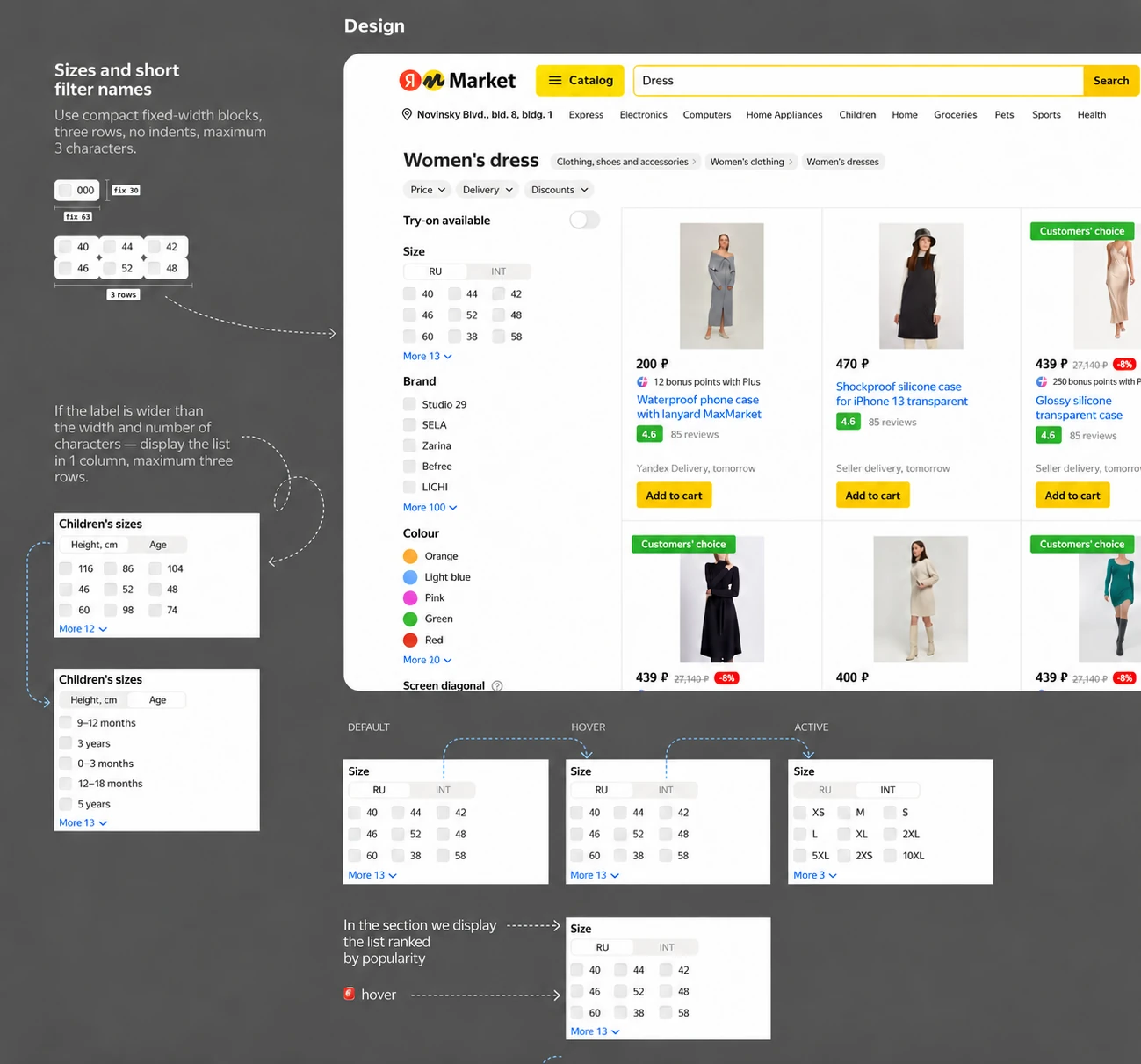Open Waterproof phone case with lanyard link
The height and width of the screenshot is (1064, 1141).
click(699, 407)
